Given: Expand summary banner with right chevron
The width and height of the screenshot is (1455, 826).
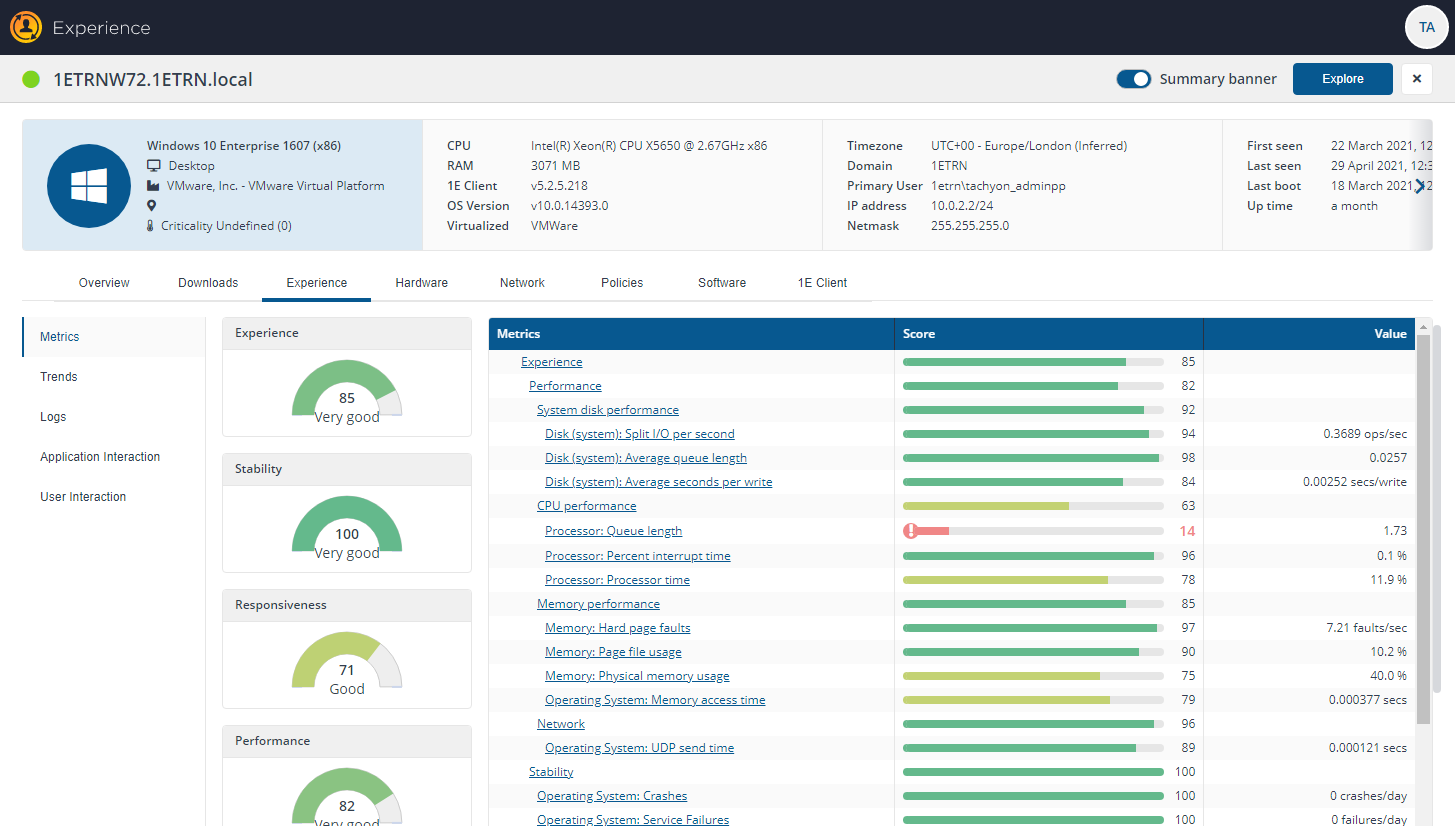Looking at the screenshot, I should [1419, 186].
